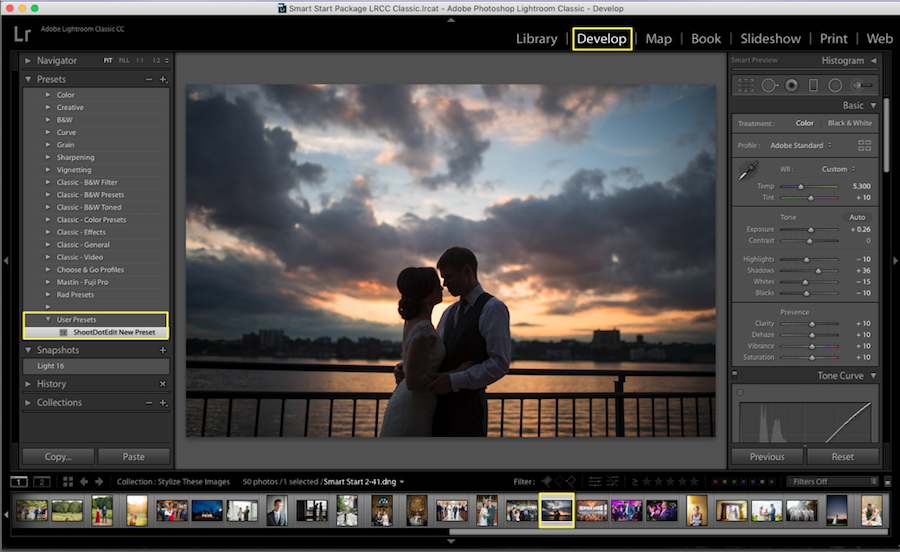Filter by red color label
The height and width of the screenshot is (552, 900).
[x=716, y=482]
